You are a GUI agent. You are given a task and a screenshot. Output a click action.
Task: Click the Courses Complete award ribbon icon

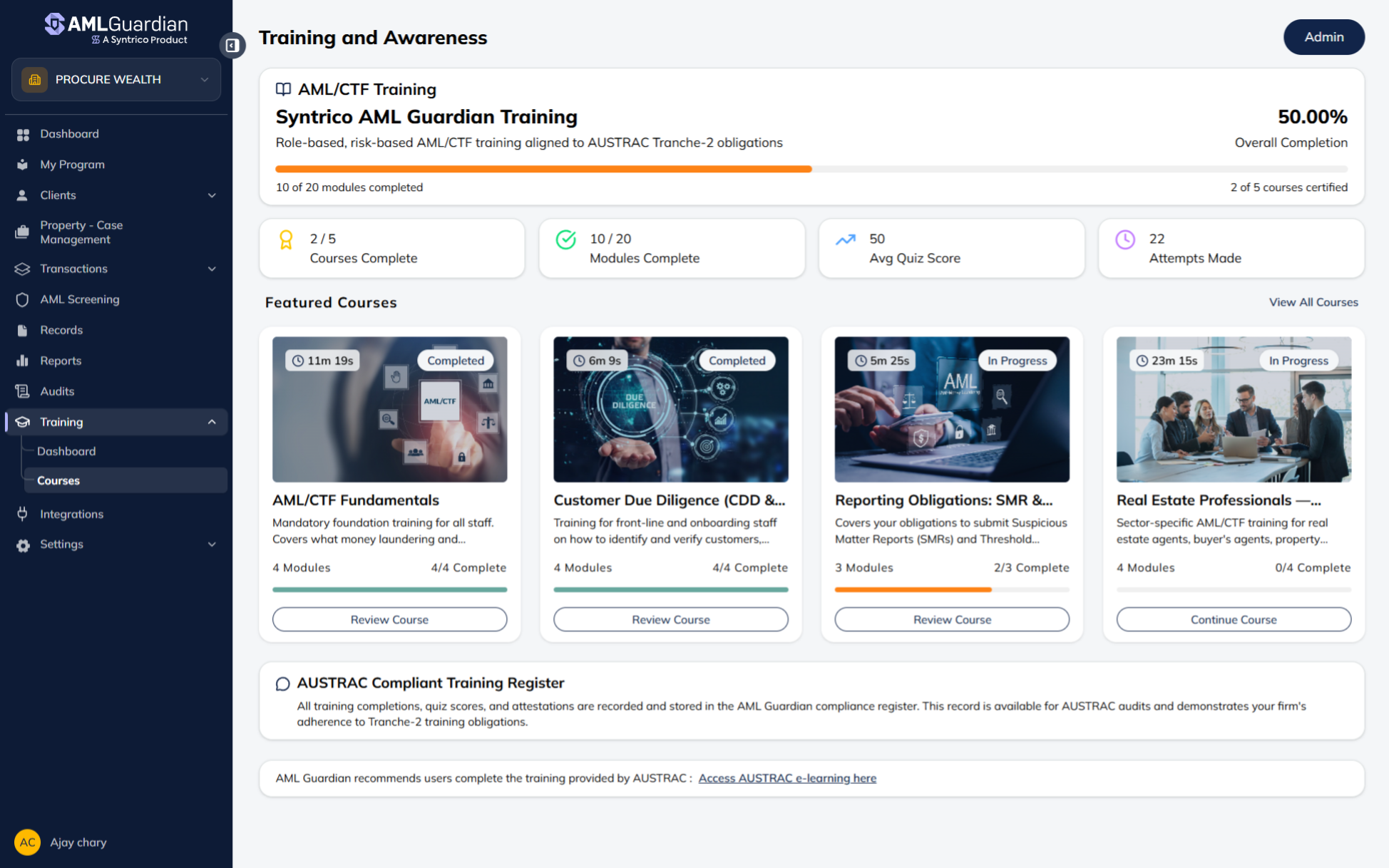click(x=286, y=240)
